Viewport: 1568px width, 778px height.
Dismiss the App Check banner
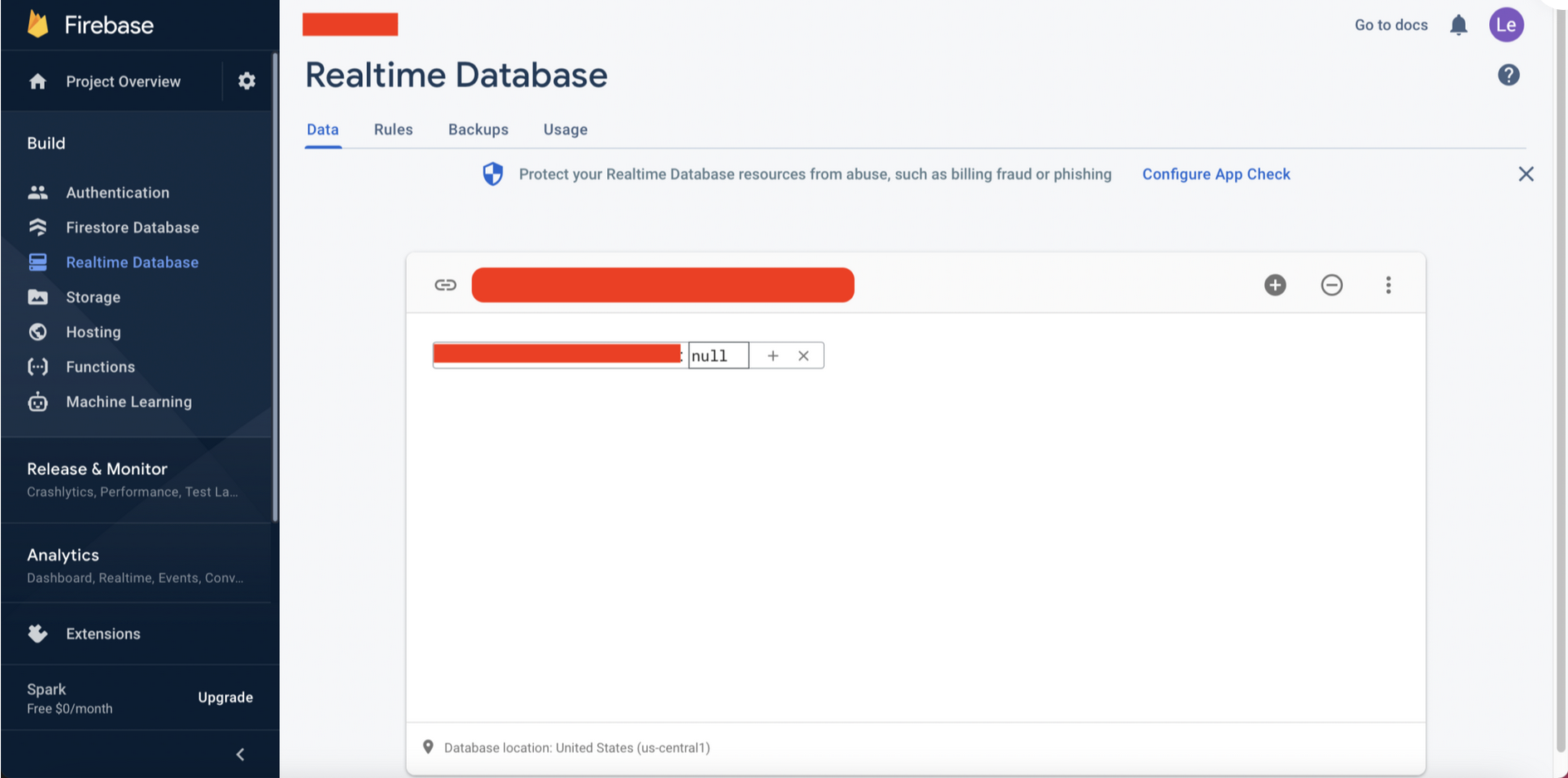1526,174
